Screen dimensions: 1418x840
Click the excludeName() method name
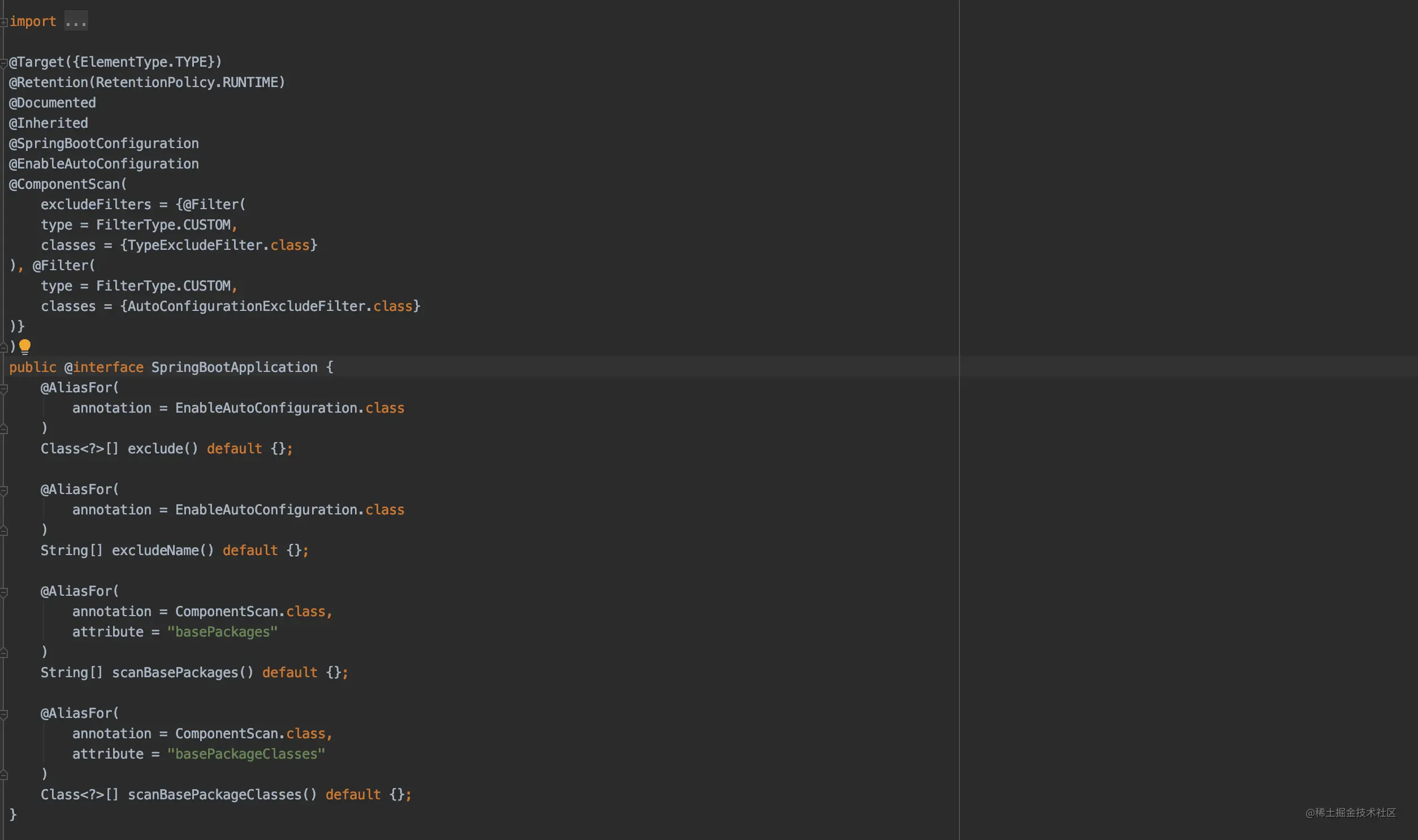(163, 550)
